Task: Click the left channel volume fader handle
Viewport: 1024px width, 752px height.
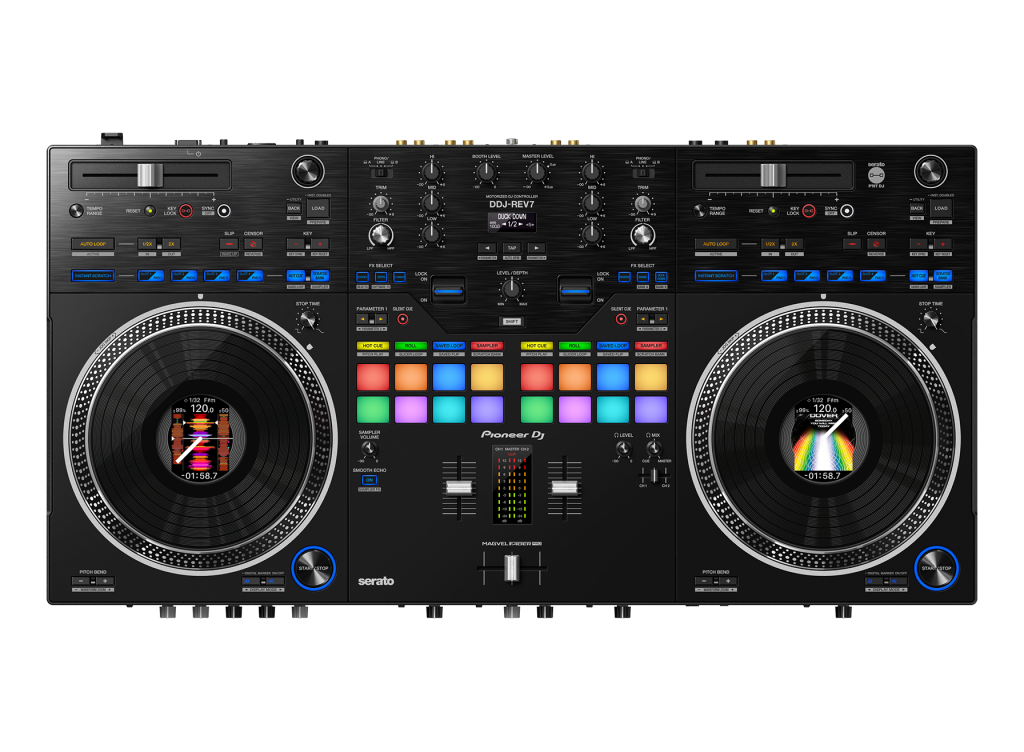Action: (x=458, y=488)
